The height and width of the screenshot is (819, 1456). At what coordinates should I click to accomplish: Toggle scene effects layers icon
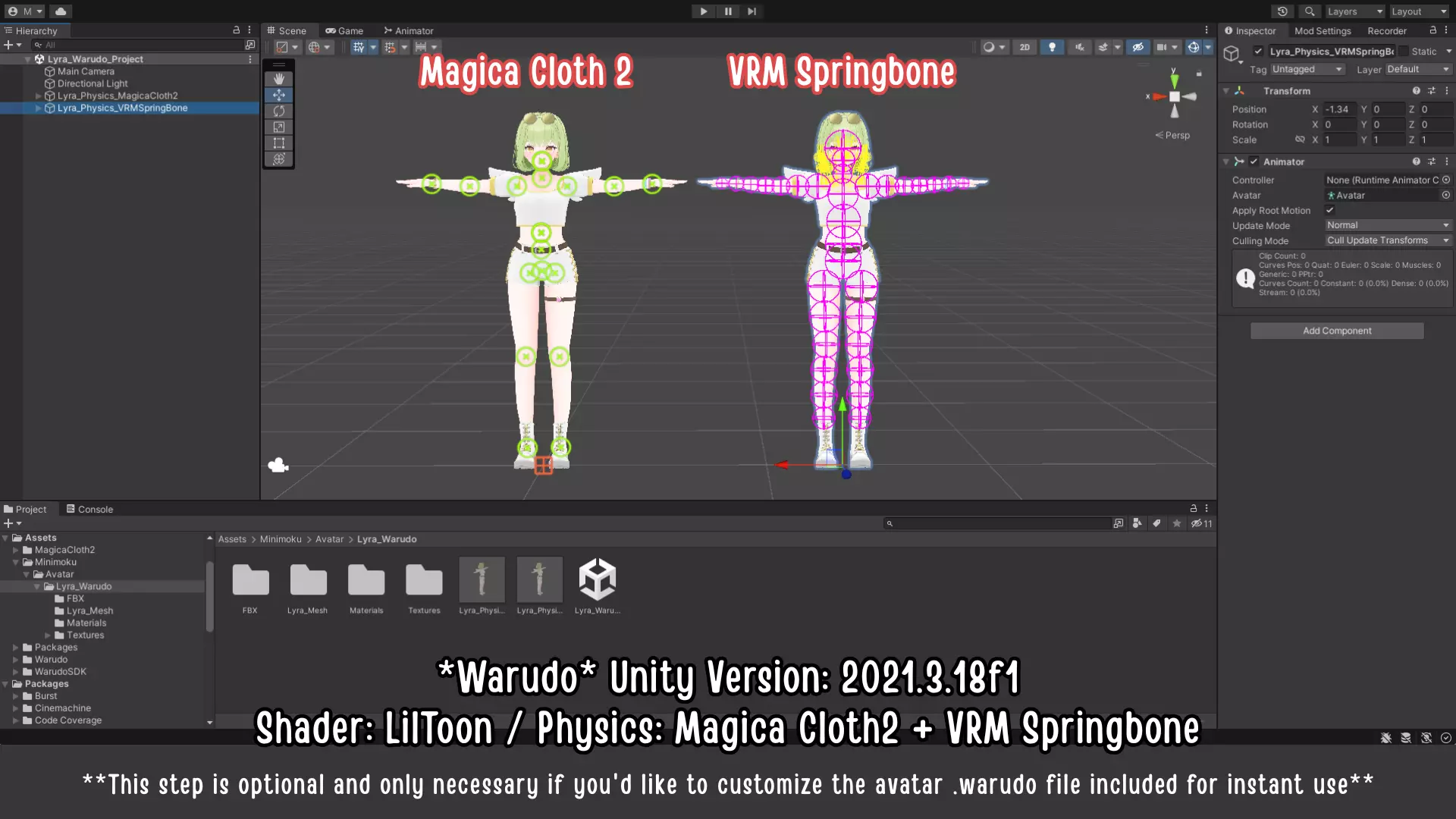[x=1103, y=47]
